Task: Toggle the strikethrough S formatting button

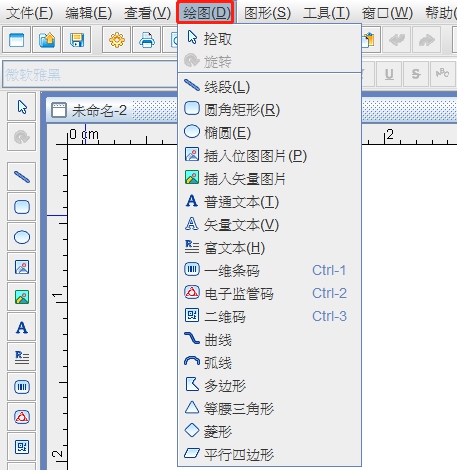Action: tap(416, 74)
